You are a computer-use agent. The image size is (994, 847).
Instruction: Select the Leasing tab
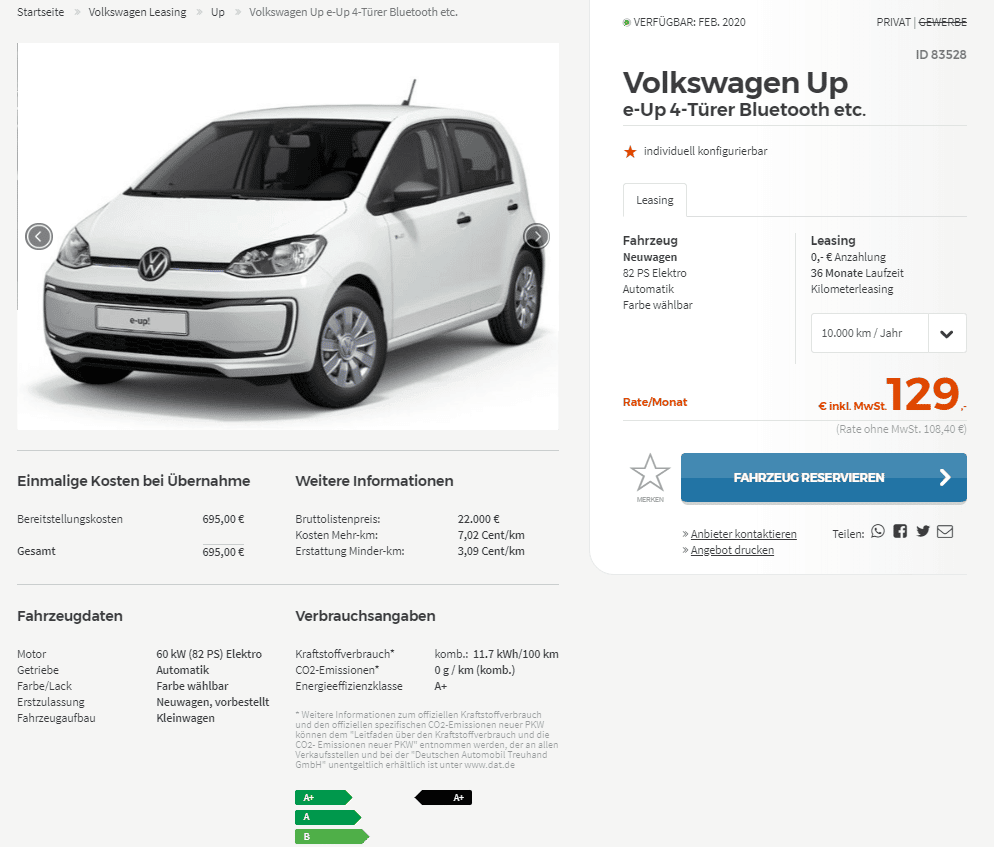coord(655,200)
